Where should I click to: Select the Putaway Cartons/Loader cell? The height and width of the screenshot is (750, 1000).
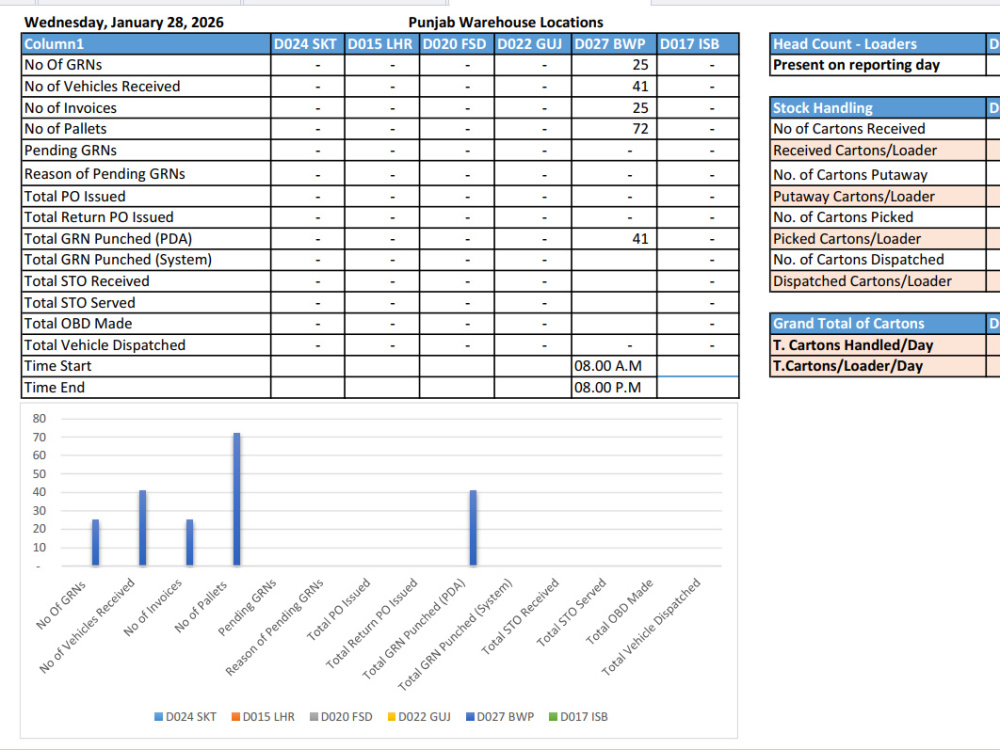[x=878, y=196]
